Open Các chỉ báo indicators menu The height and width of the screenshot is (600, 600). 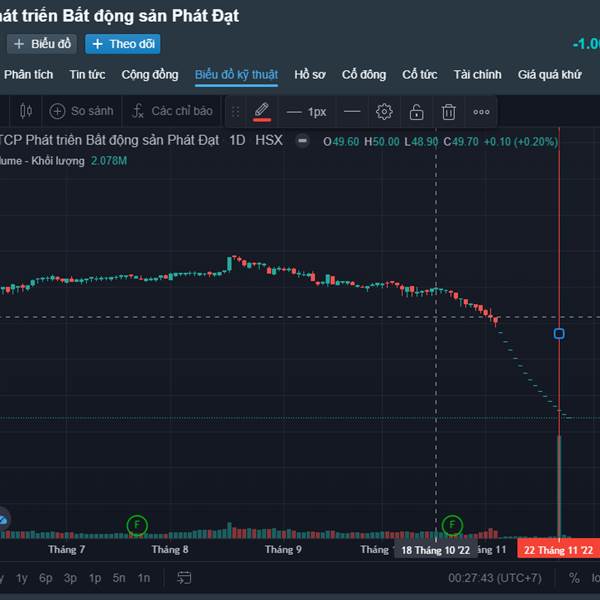tap(172, 111)
